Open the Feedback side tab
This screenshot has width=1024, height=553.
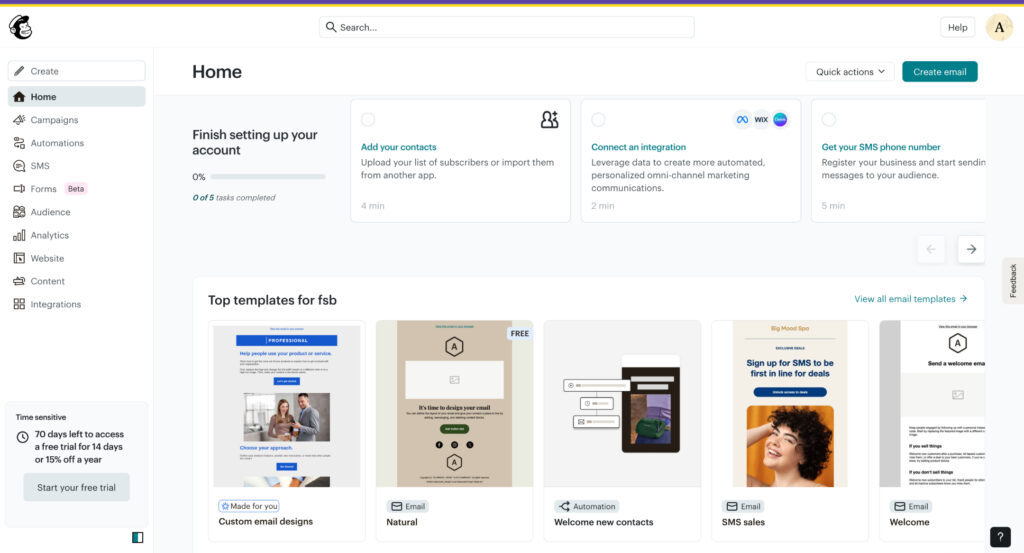coord(1013,281)
